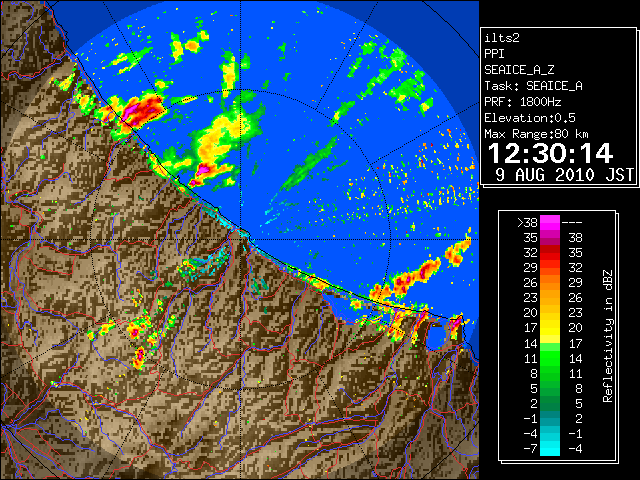Click the PRF: 1800Hz value
The height and width of the screenshot is (480, 640).
[523, 102]
